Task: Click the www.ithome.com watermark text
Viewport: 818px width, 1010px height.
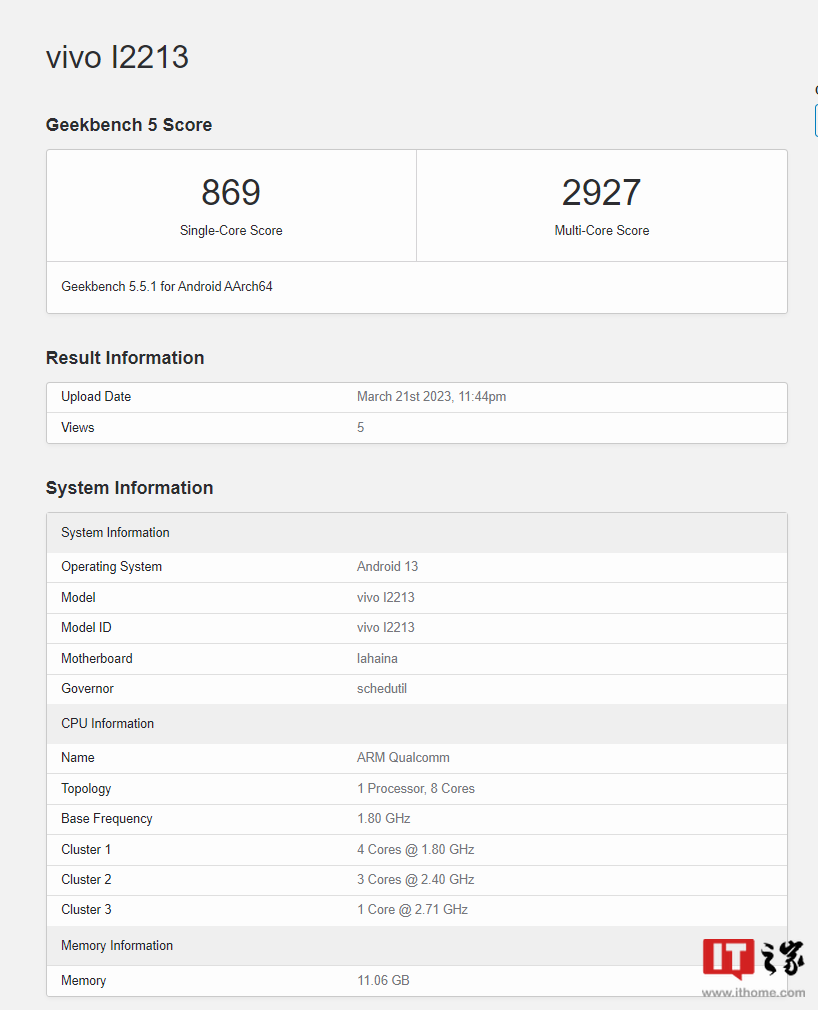Action: (x=753, y=992)
